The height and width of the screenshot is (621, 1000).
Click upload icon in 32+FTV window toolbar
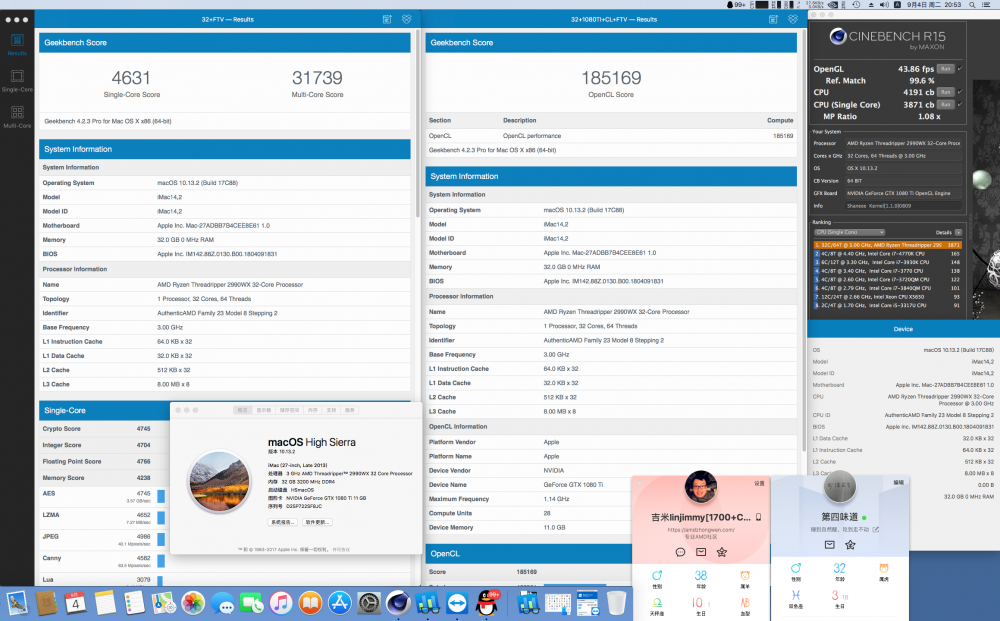click(x=387, y=19)
